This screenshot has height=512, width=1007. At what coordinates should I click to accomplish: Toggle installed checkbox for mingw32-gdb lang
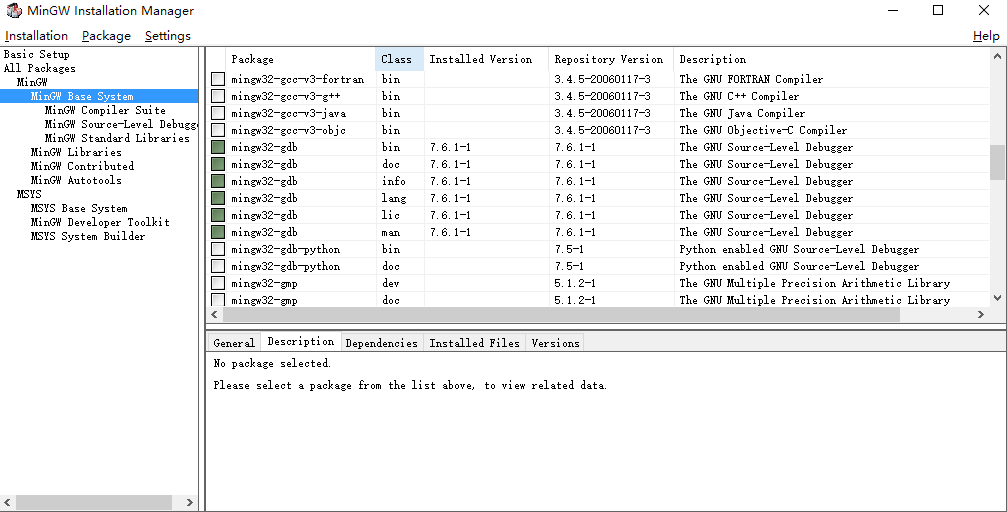click(218, 198)
